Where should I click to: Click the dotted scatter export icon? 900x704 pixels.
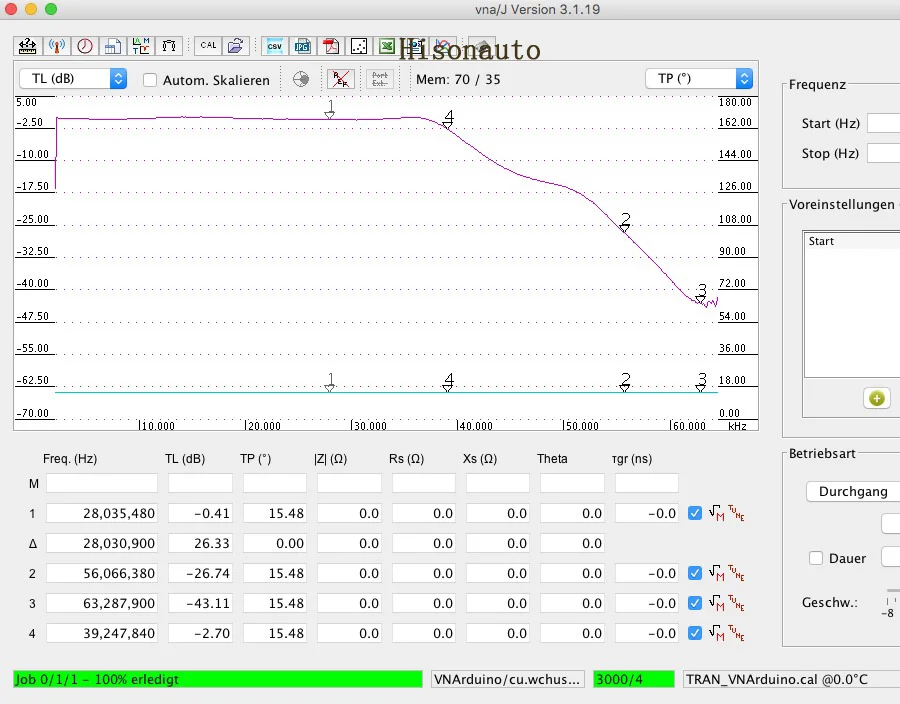[359, 46]
